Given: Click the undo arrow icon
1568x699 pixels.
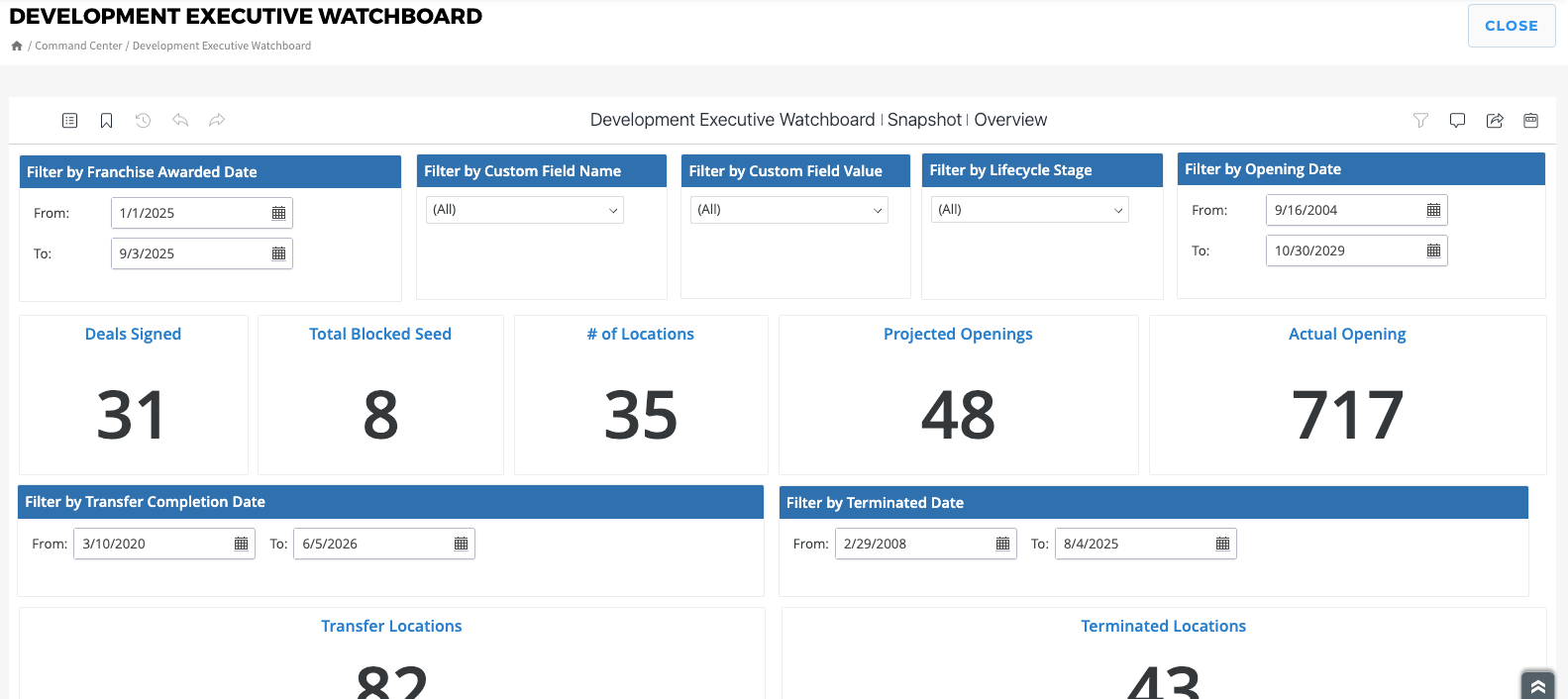Looking at the screenshot, I should [180, 121].
